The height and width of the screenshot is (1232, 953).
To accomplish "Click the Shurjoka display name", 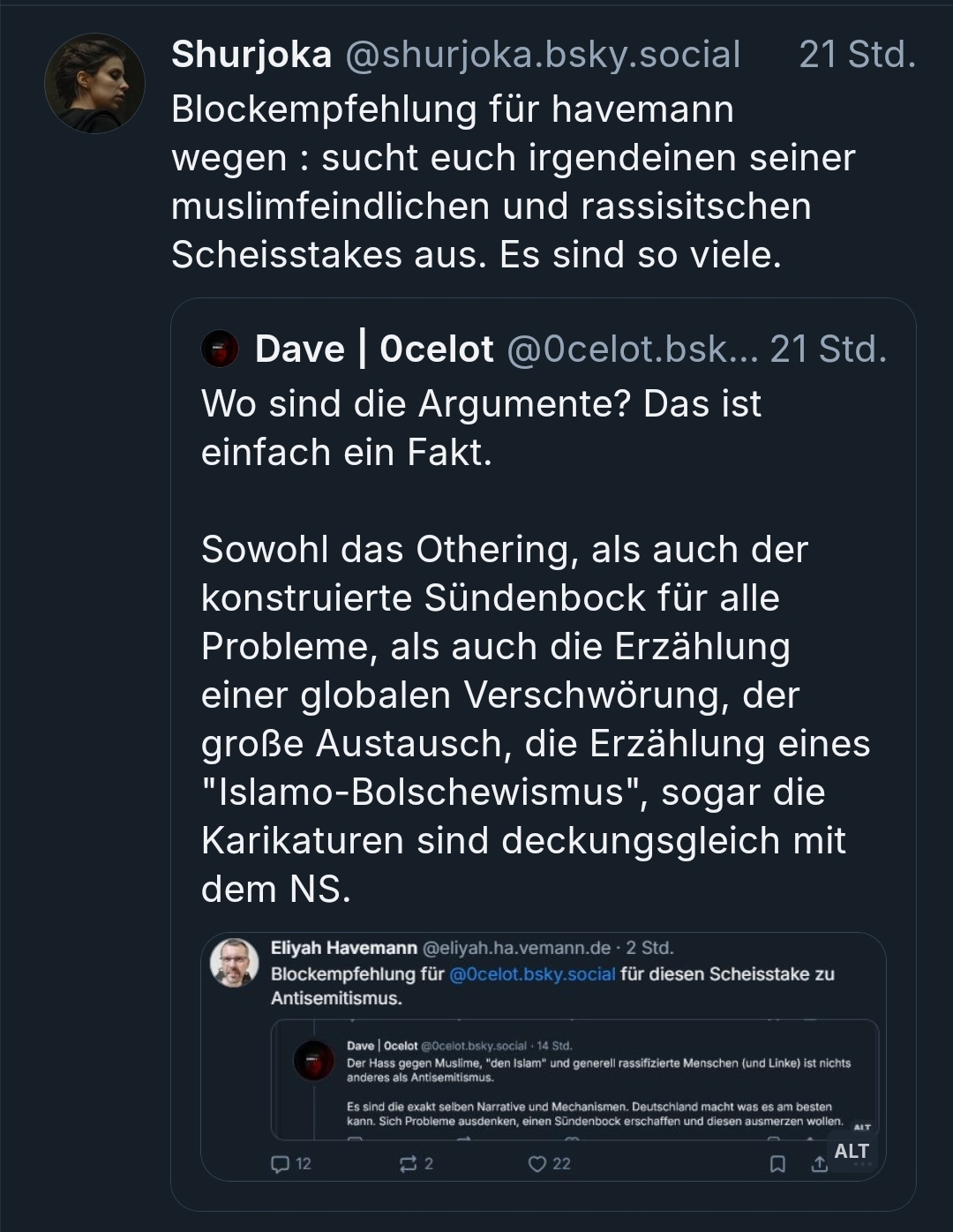I will [251, 55].
